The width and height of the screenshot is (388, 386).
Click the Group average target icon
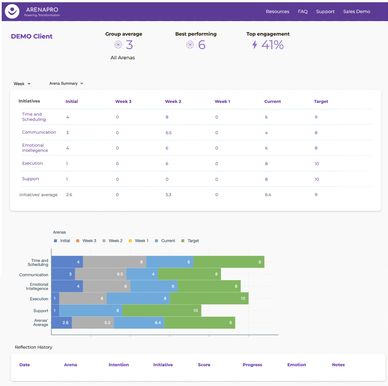pos(118,45)
